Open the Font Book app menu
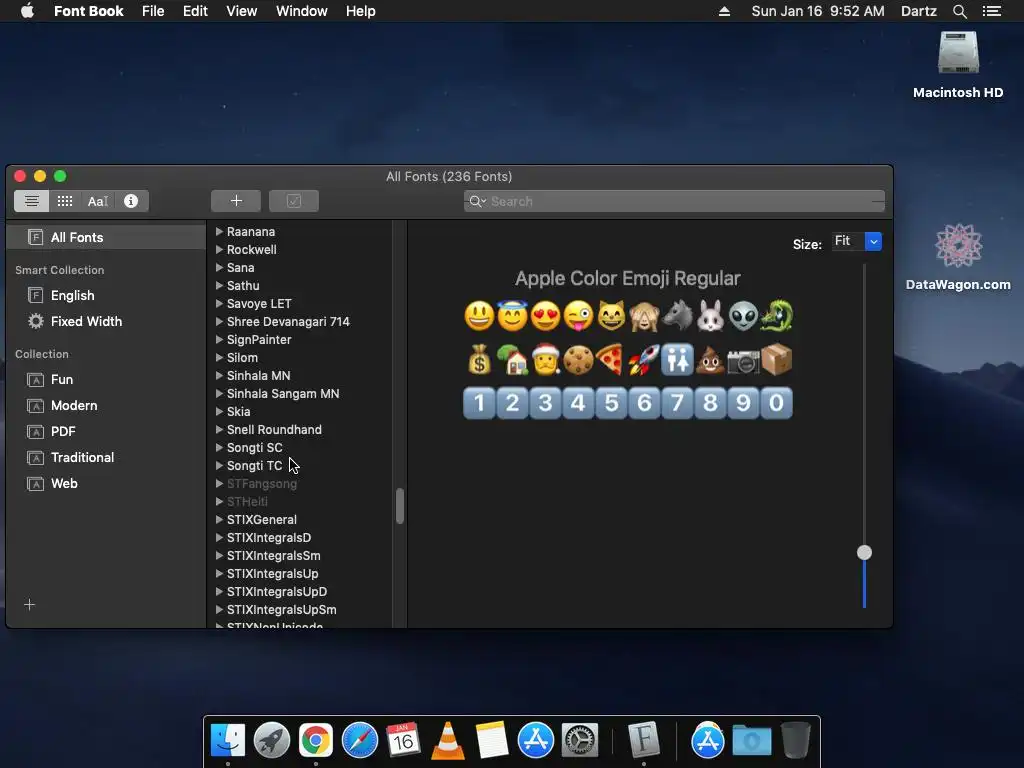 (88, 11)
